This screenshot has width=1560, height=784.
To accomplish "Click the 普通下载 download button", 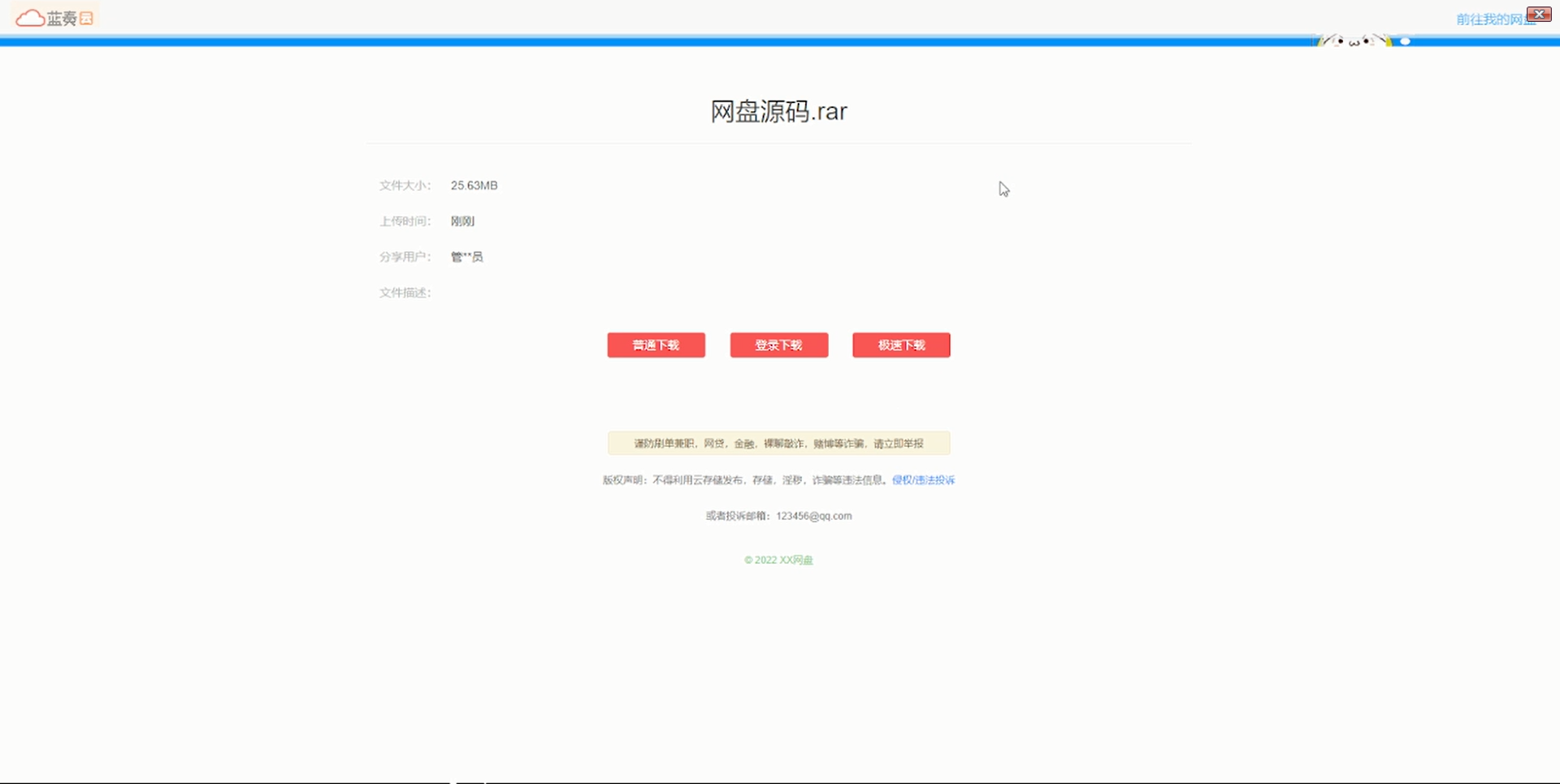I will [x=656, y=344].
